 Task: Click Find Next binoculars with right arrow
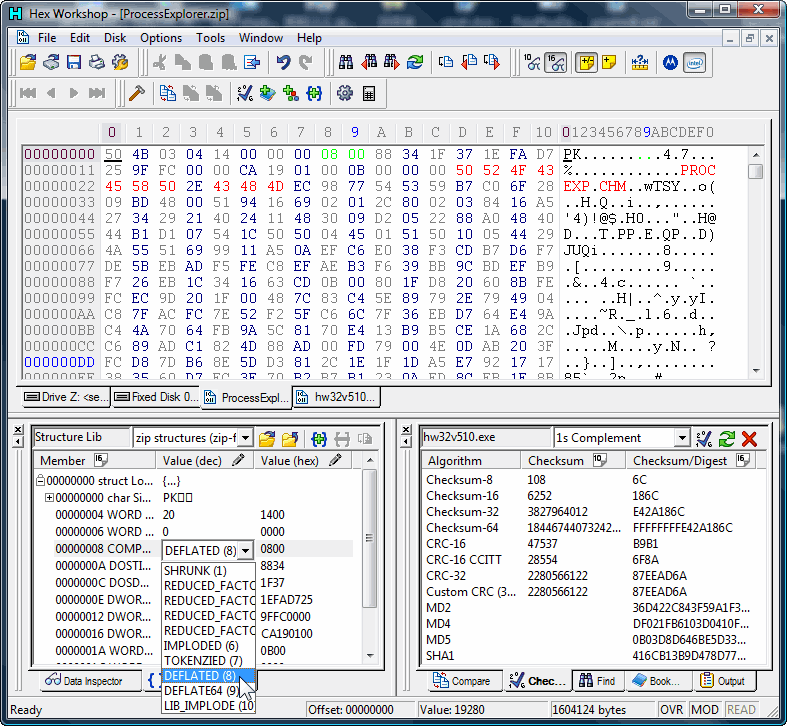[392, 63]
